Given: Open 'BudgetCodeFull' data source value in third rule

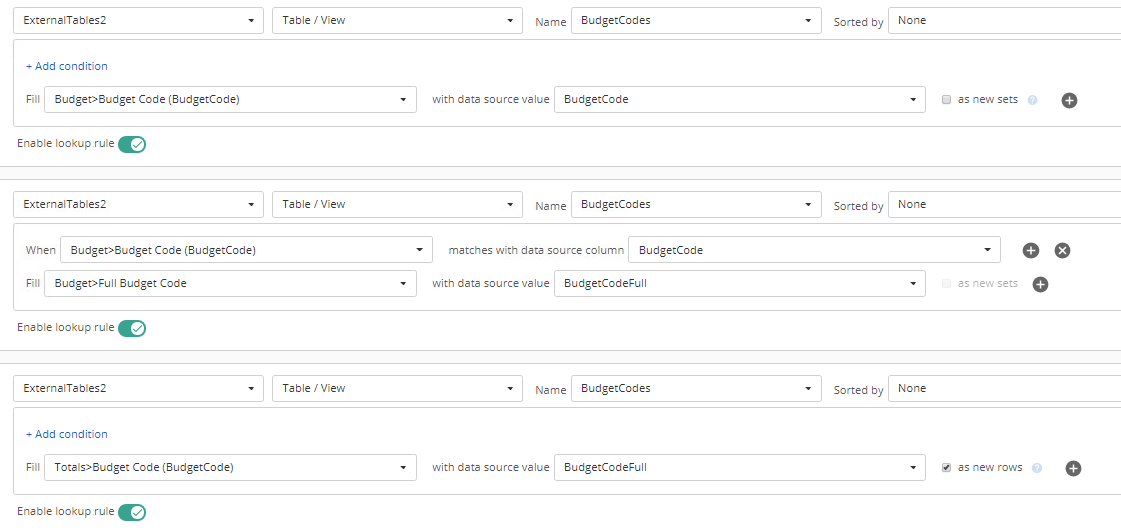Looking at the screenshot, I should (740, 468).
